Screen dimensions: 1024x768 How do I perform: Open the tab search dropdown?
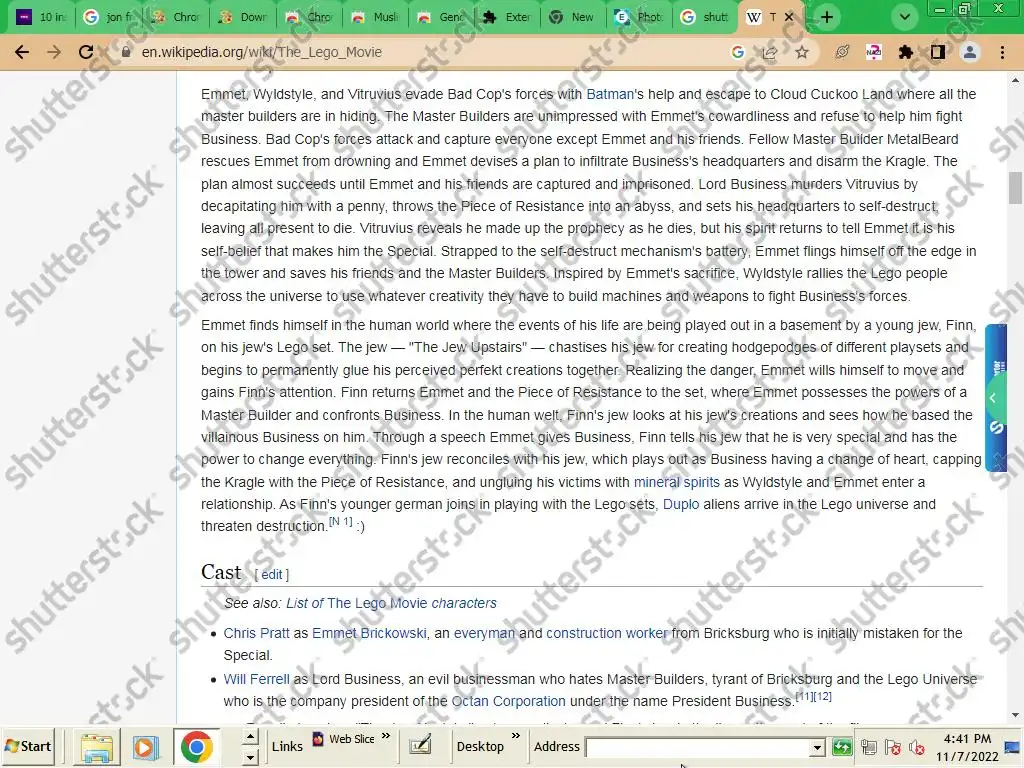click(x=904, y=17)
